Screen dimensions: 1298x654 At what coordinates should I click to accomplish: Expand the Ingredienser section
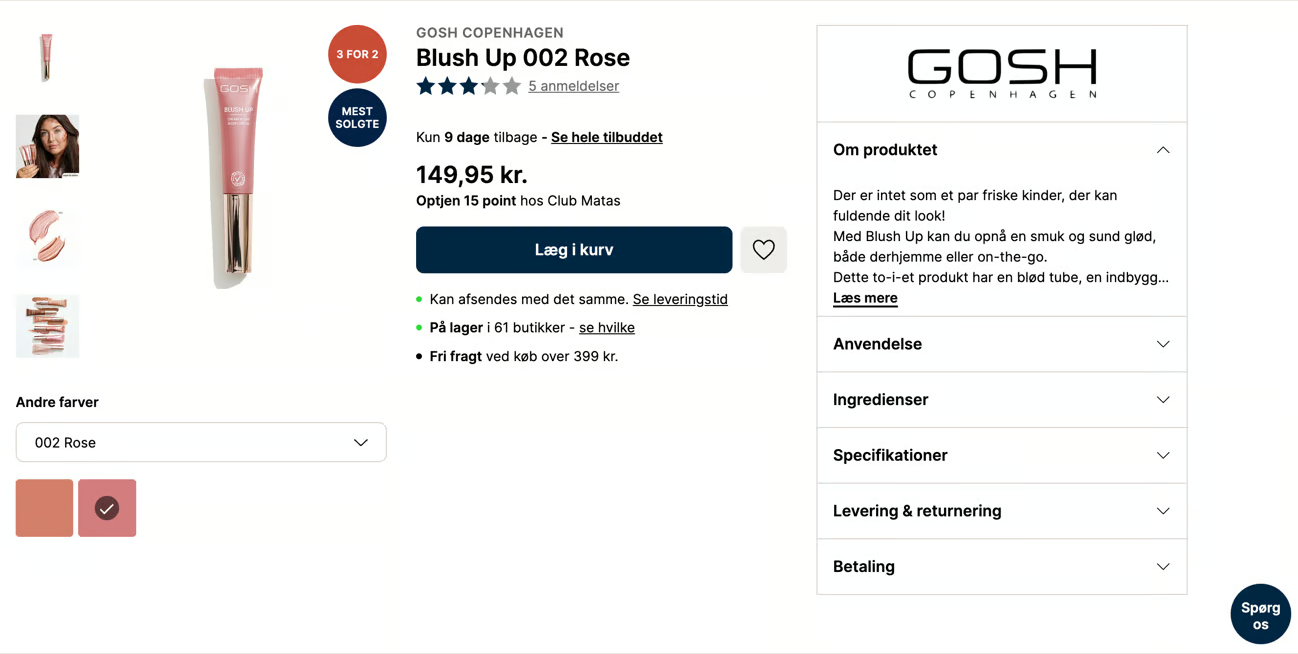[x=1001, y=400]
